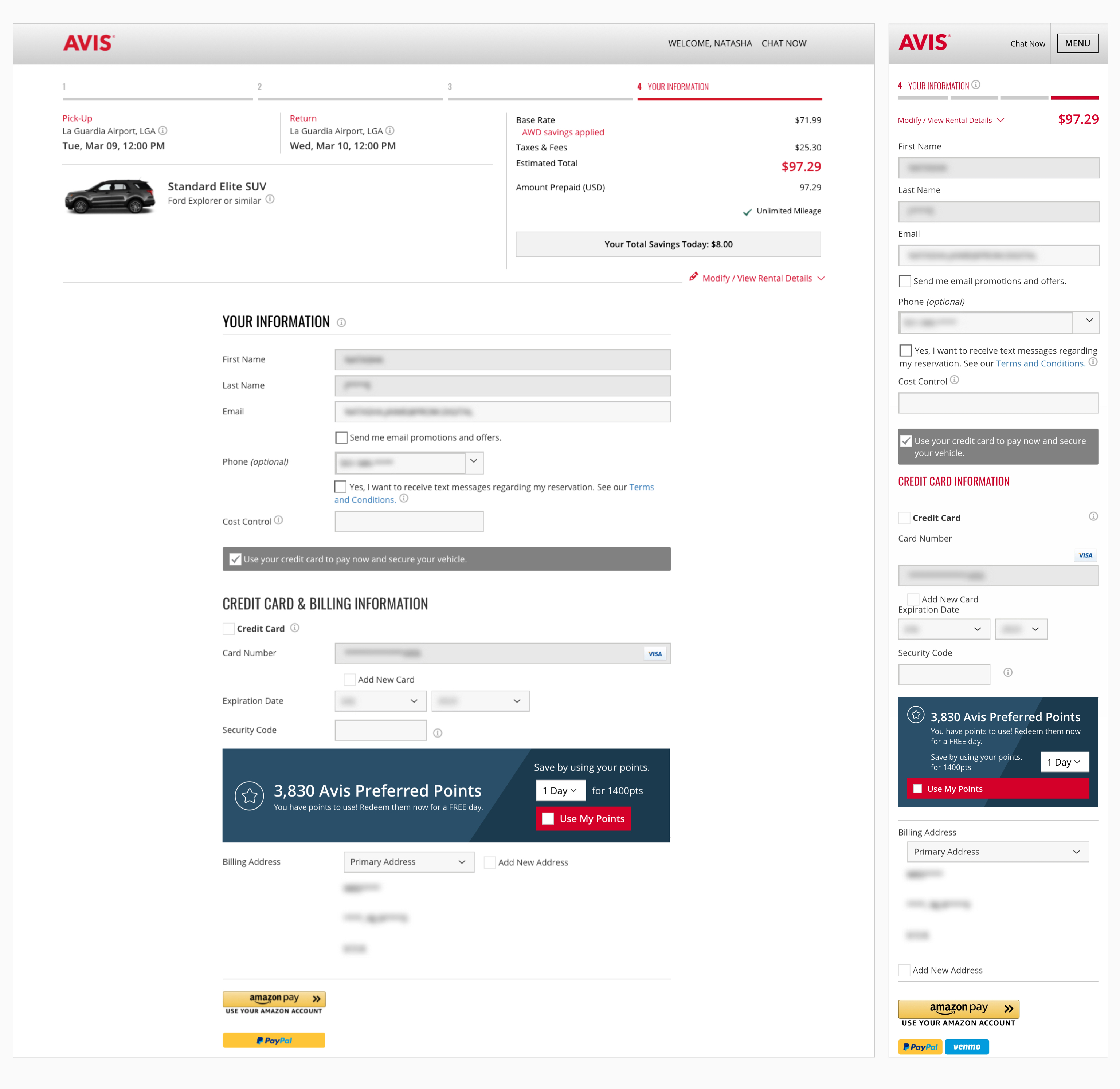The width and height of the screenshot is (1120, 1089).
Task: Click the desktop Security Code input field
Action: click(x=380, y=730)
